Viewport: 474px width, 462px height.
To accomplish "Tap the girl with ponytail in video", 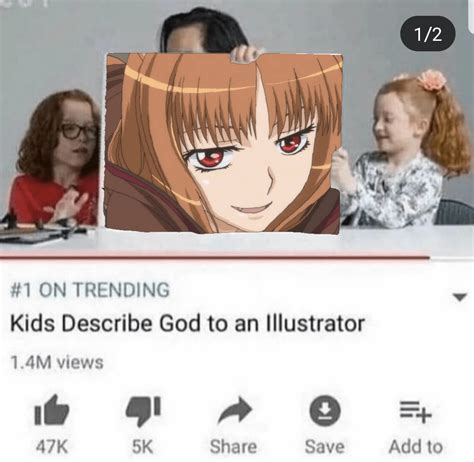I will click(x=403, y=150).
